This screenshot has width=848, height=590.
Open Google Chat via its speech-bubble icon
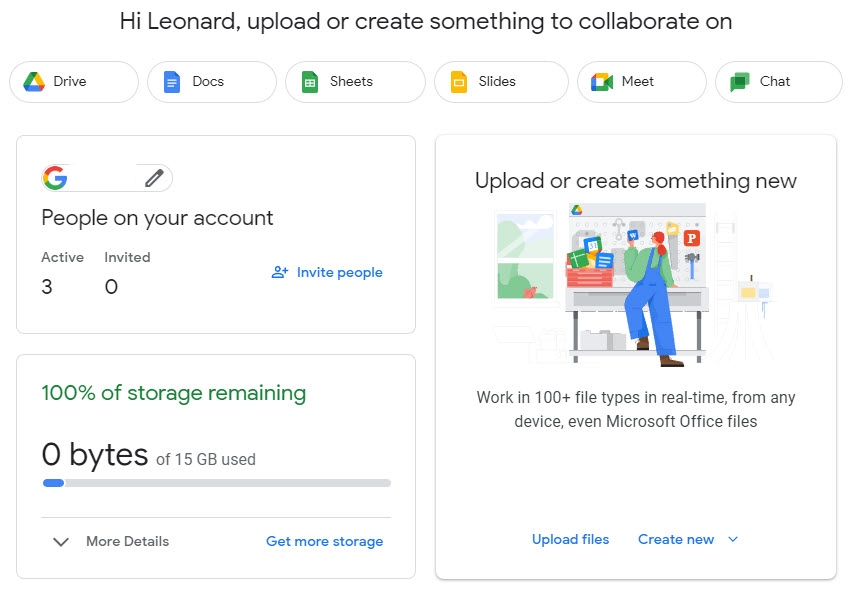coord(739,82)
